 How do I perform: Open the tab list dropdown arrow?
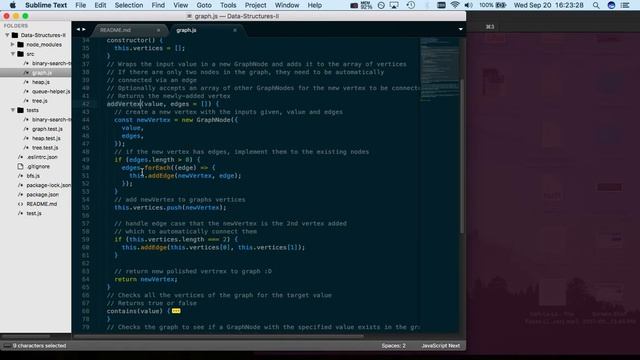point(460,29)
